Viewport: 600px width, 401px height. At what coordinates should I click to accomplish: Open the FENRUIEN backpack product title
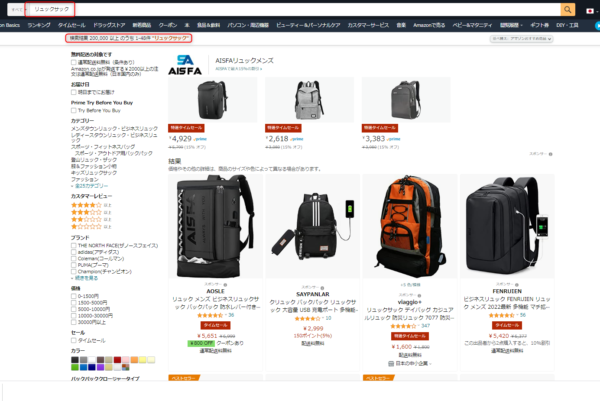pyautogui.click(x=507, y=303)
